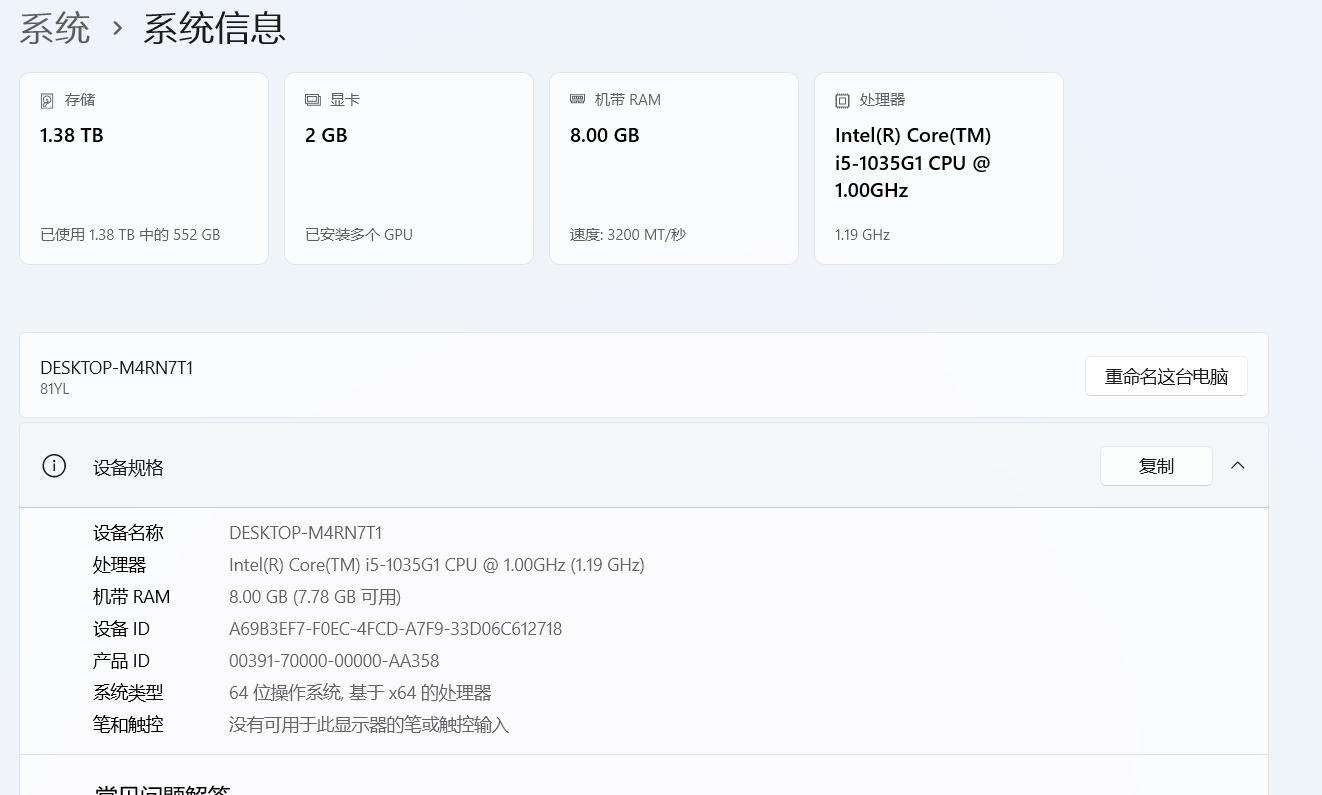Go back to 系统 in breadcrumb
1322x795 pixels.
tap(55, 27)
